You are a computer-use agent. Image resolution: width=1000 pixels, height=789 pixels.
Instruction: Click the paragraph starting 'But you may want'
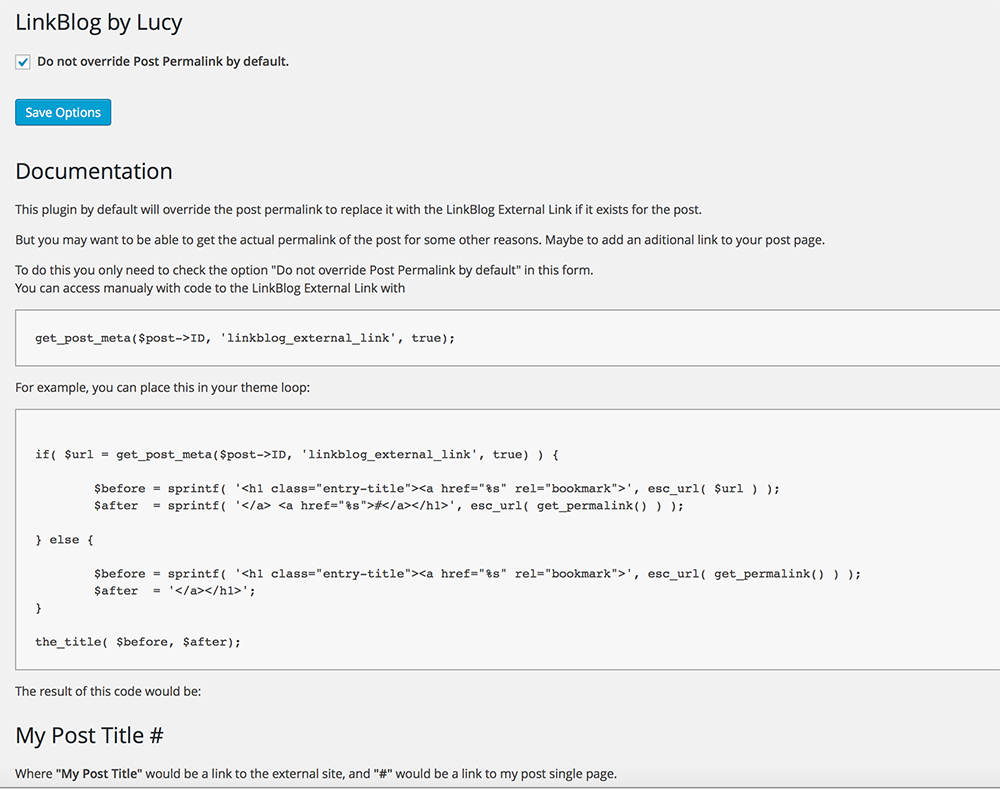(420, 240)
